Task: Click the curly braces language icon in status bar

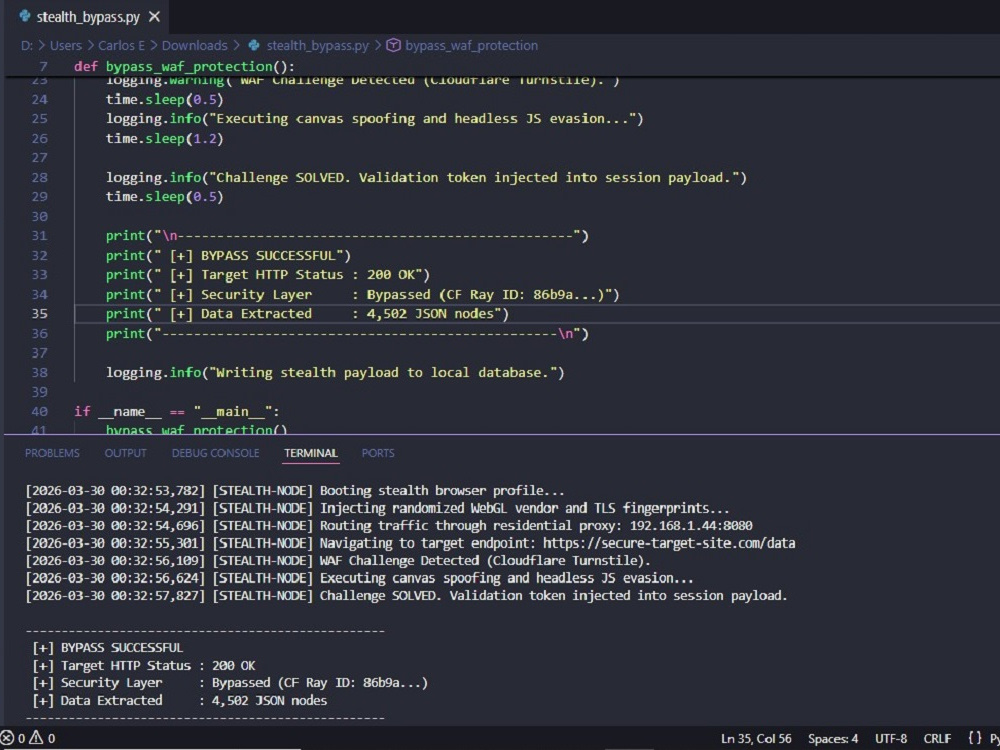Action: pyautogui.click(x=974, y=739)
